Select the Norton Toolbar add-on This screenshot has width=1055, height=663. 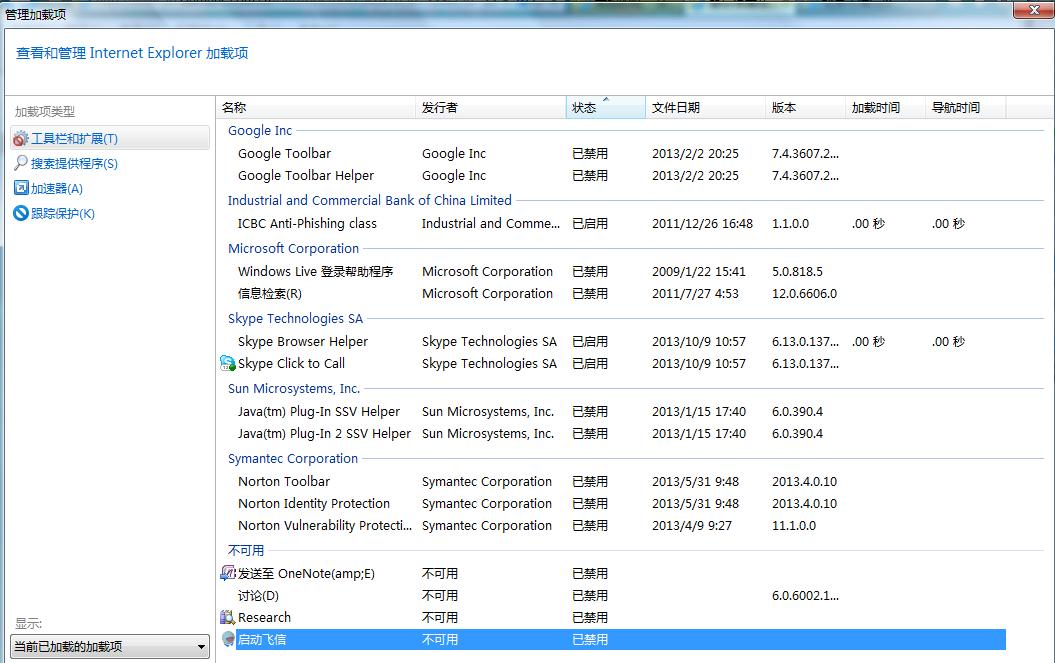pyautogui.click(x=284, y=482)
